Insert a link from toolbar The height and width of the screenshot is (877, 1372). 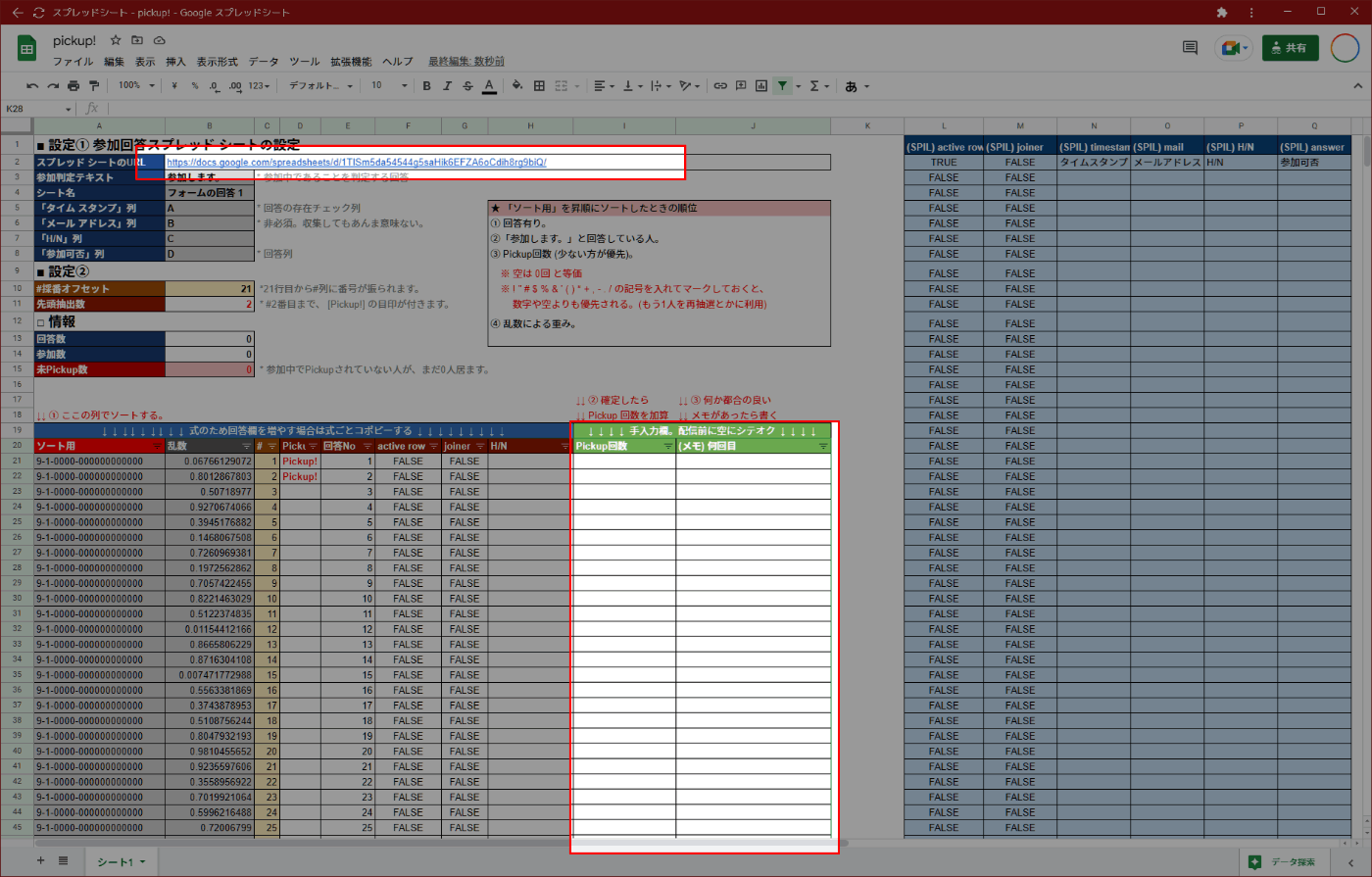[720, 86]
